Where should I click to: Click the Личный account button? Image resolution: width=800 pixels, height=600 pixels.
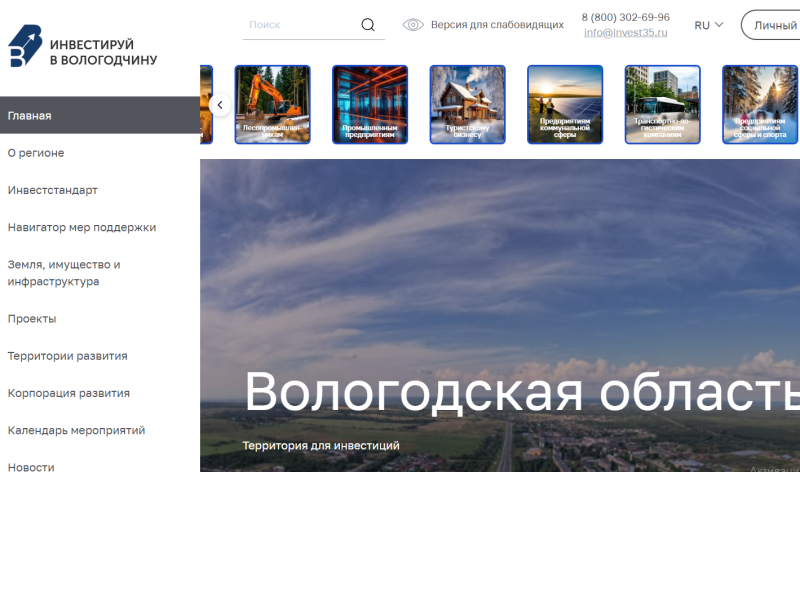tap(774, 25)
